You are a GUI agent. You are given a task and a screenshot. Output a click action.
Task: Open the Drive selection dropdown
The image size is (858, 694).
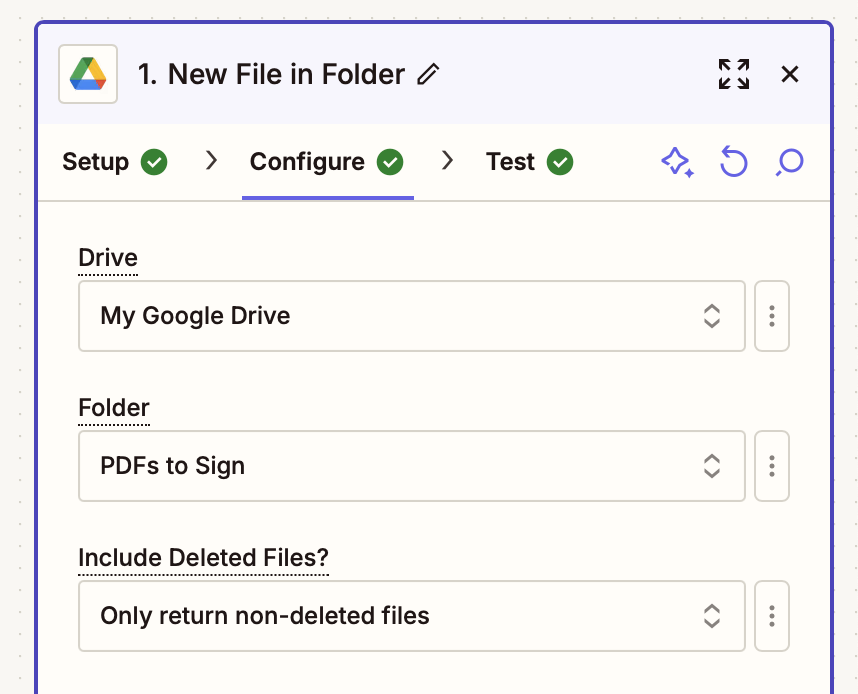pyautogui.click(x=412, y=316)
